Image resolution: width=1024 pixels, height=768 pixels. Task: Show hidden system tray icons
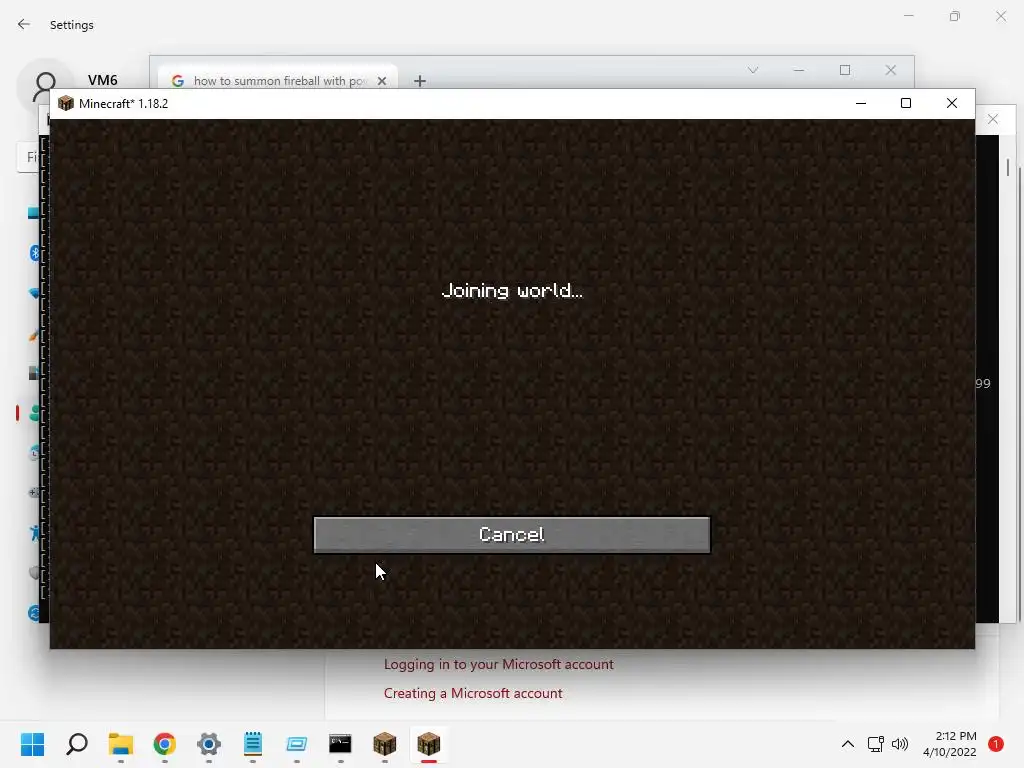pos(848,744)
